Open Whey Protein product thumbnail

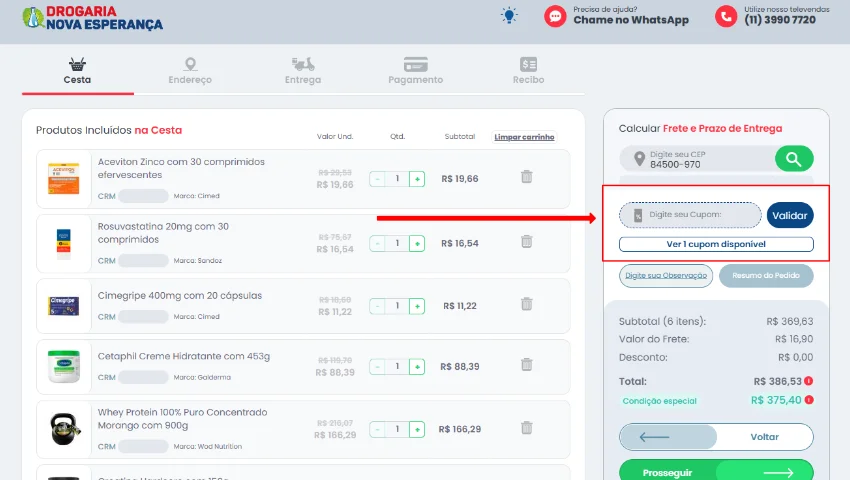[x=65, y=429]
